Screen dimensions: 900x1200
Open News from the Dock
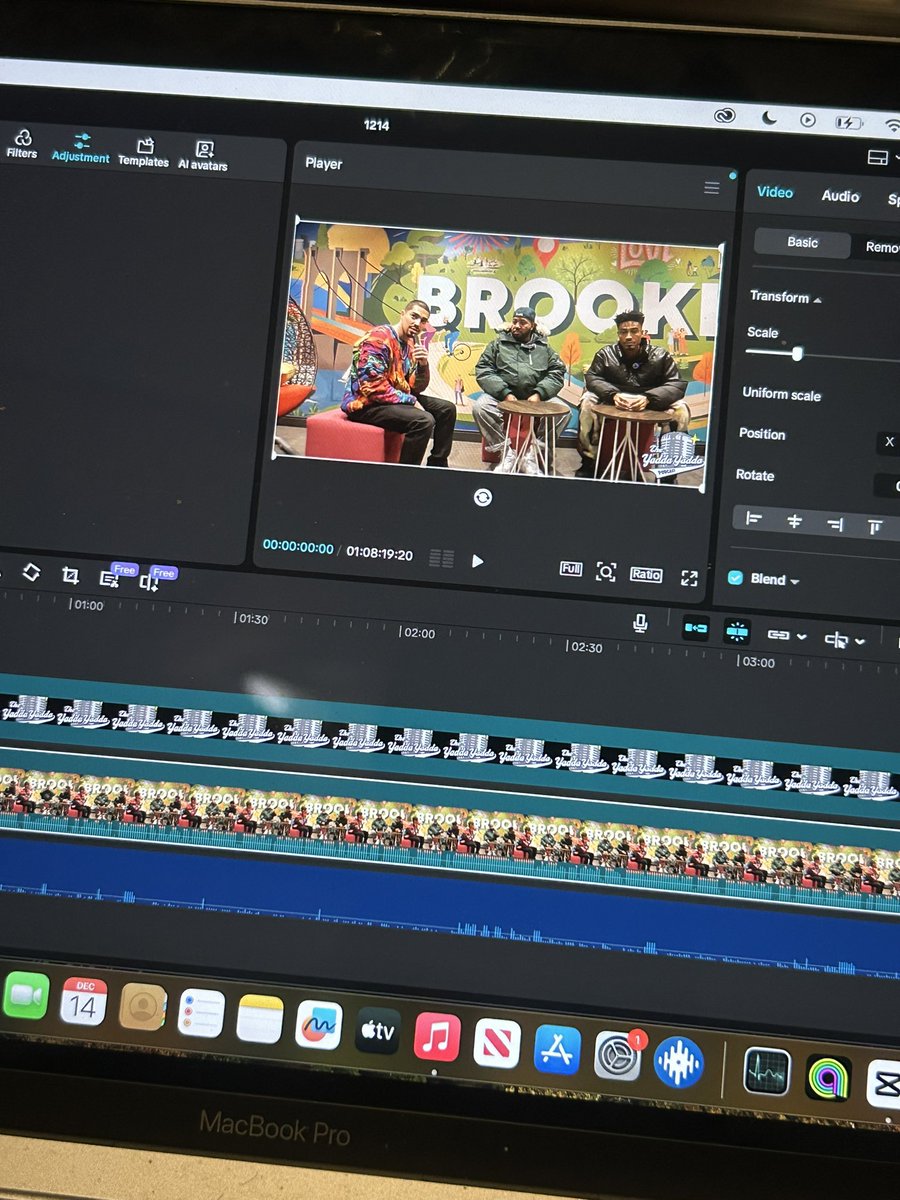pyautogui.click(x=497, y=1044)
